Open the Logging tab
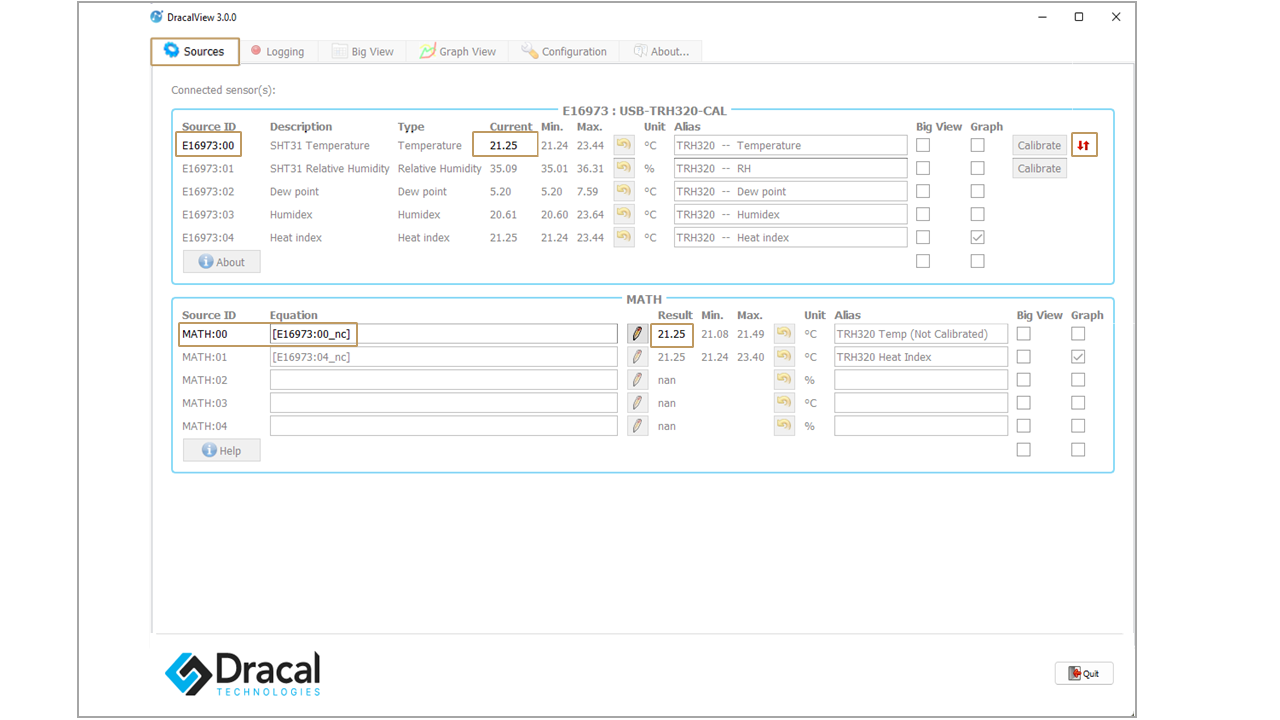The image size is (1280, 720). (277, 51)
